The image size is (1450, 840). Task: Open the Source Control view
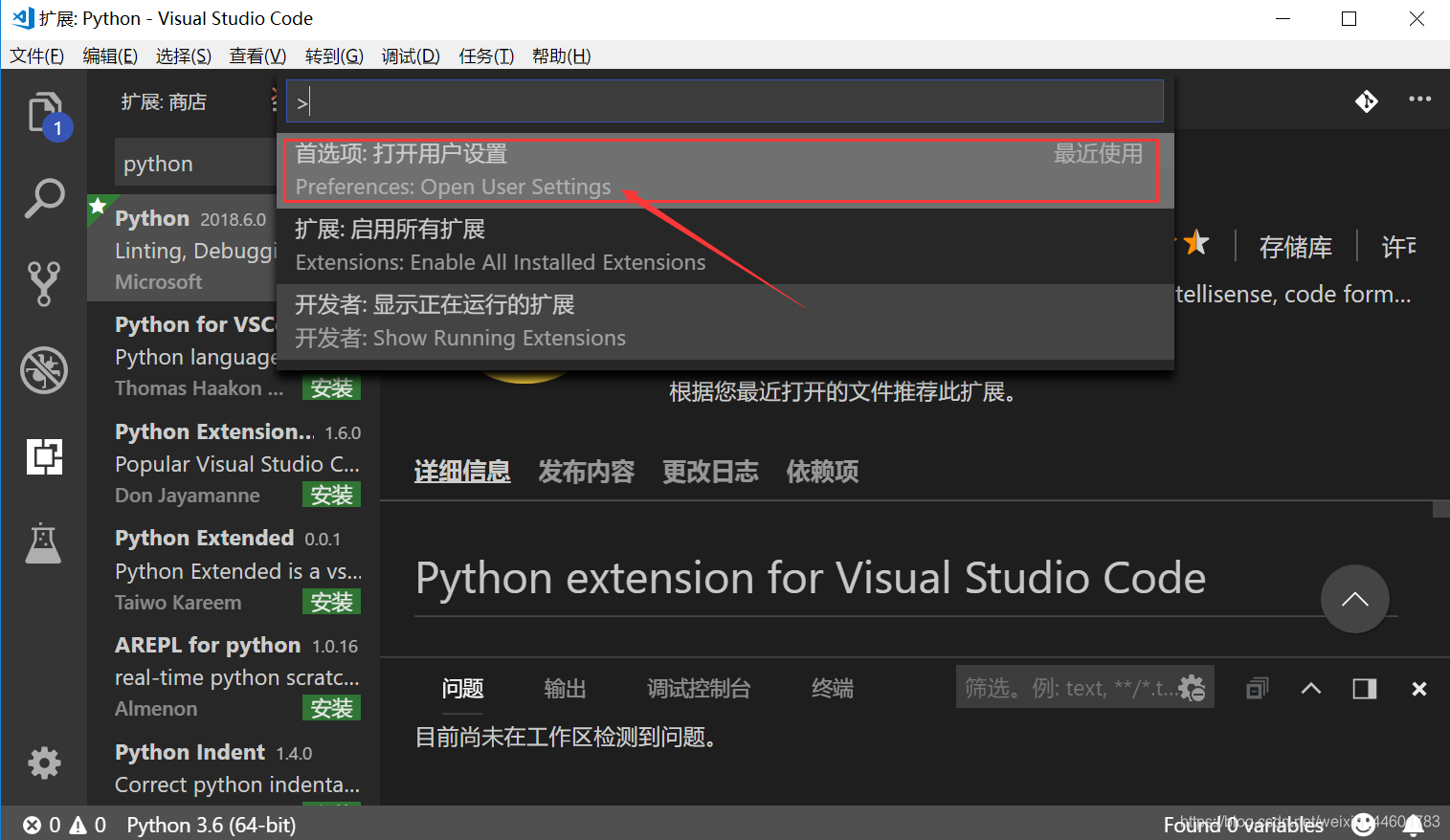tap(44, 283)
